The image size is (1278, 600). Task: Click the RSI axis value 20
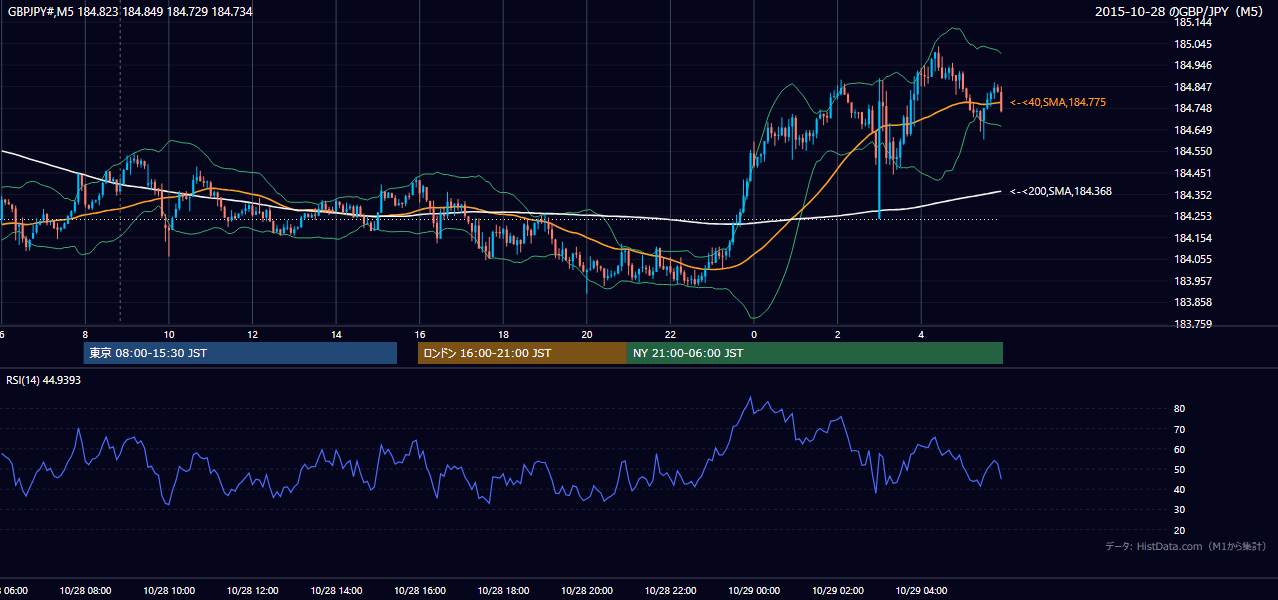point(1180,530)
